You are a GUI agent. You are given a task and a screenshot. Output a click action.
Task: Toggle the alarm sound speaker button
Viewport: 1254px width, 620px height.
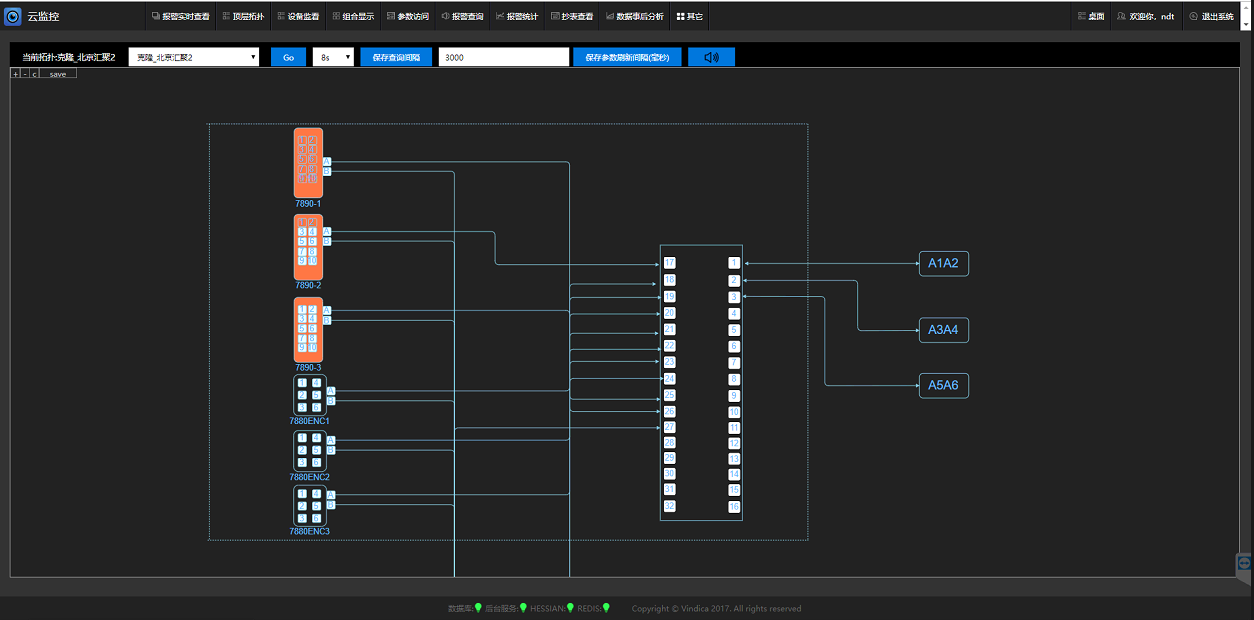711,57
